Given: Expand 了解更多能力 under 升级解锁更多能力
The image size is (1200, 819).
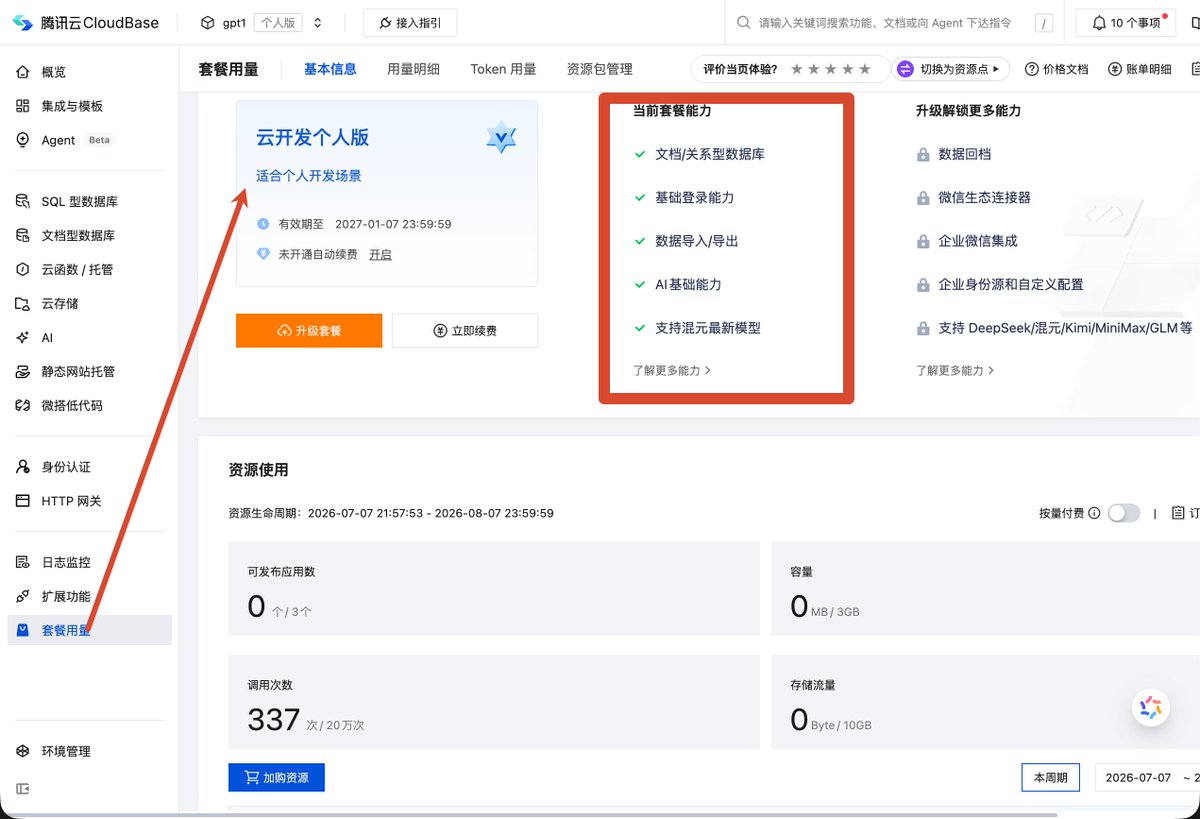Looking at the screenshot, I should click(955, 370).
